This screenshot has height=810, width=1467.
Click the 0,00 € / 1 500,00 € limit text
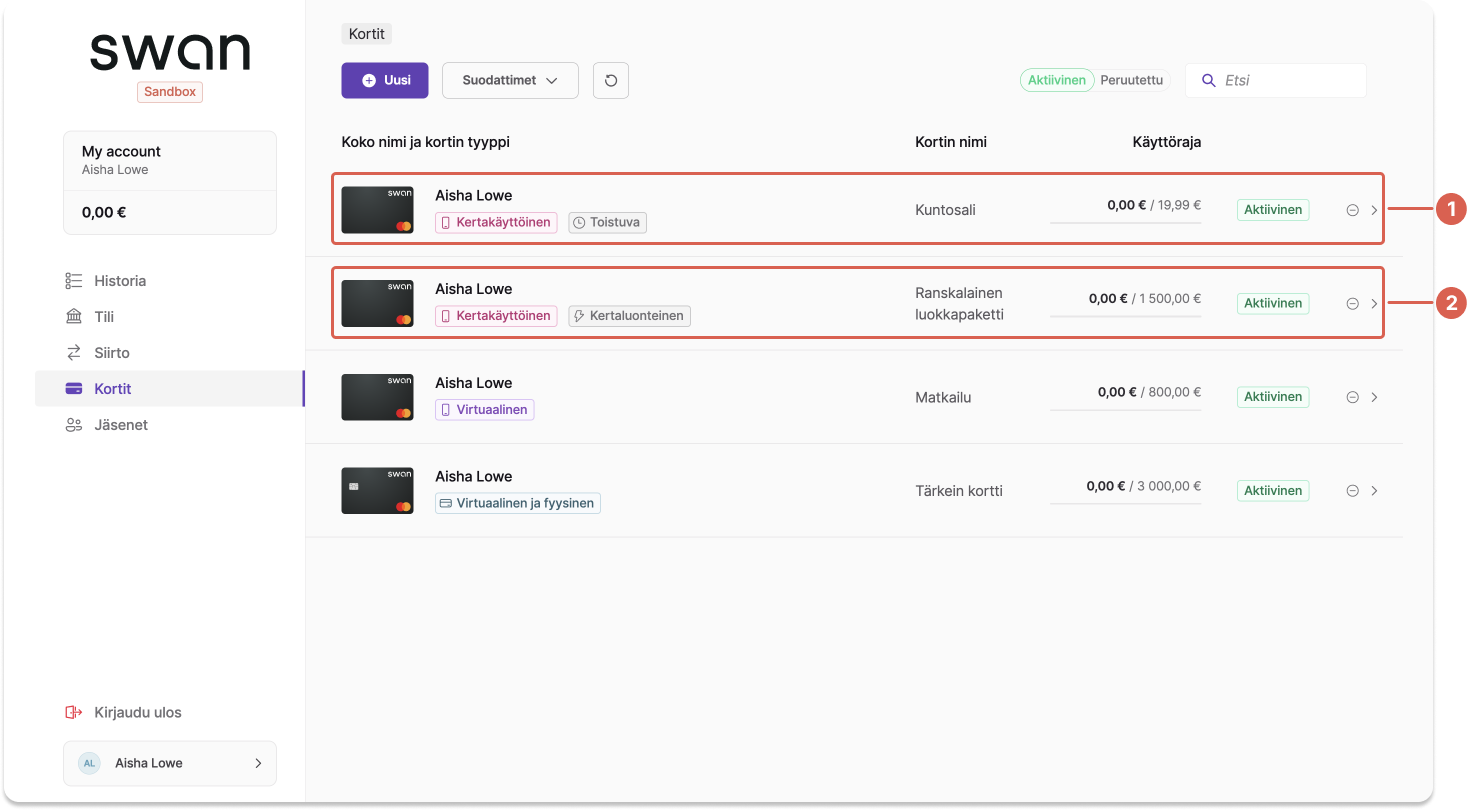(1145, 298)
